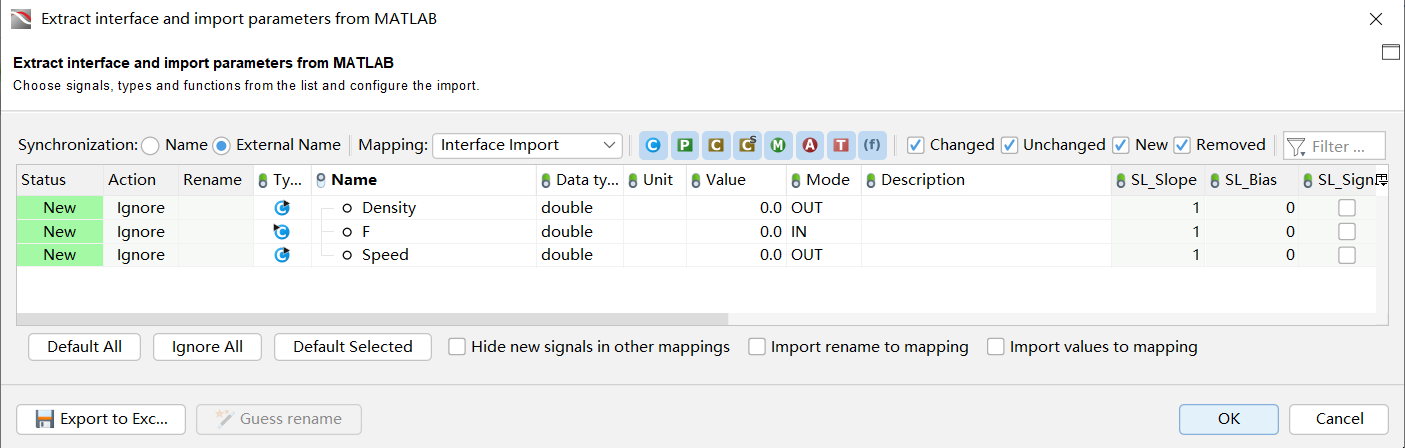
Task: Click the Status column header
Action: pyautogui.click(x=44, y=180)
